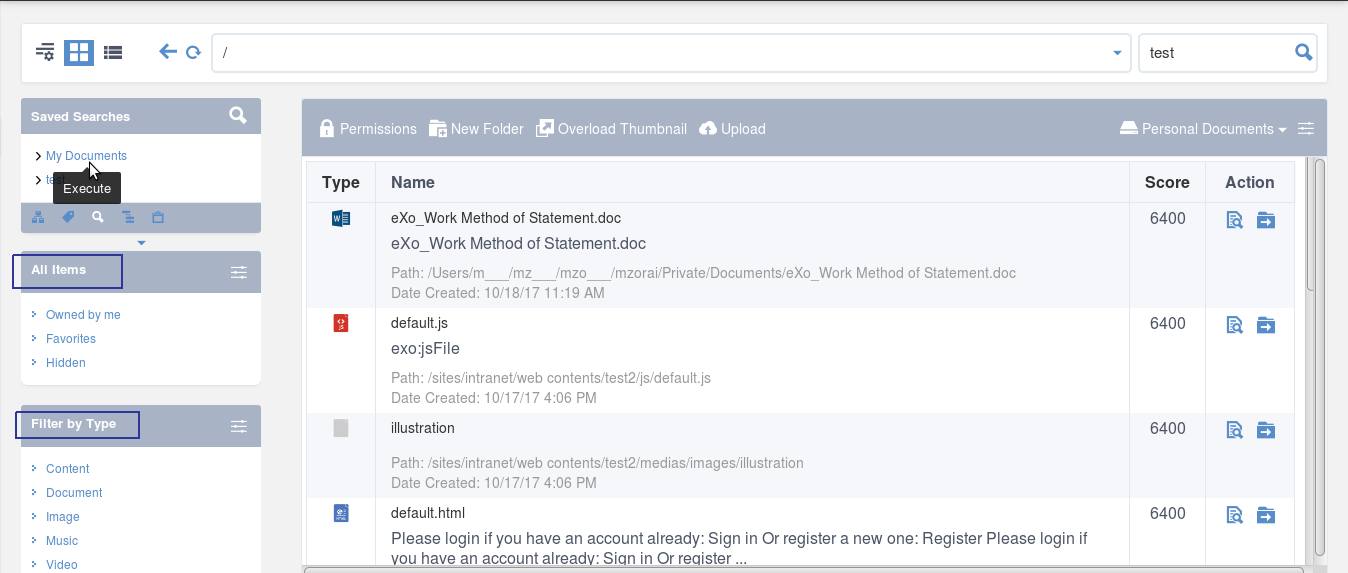Toggle All Items panel settings
Image resolution: width=1348 pixels, height=573 pixels.
(x=238, y=272)
